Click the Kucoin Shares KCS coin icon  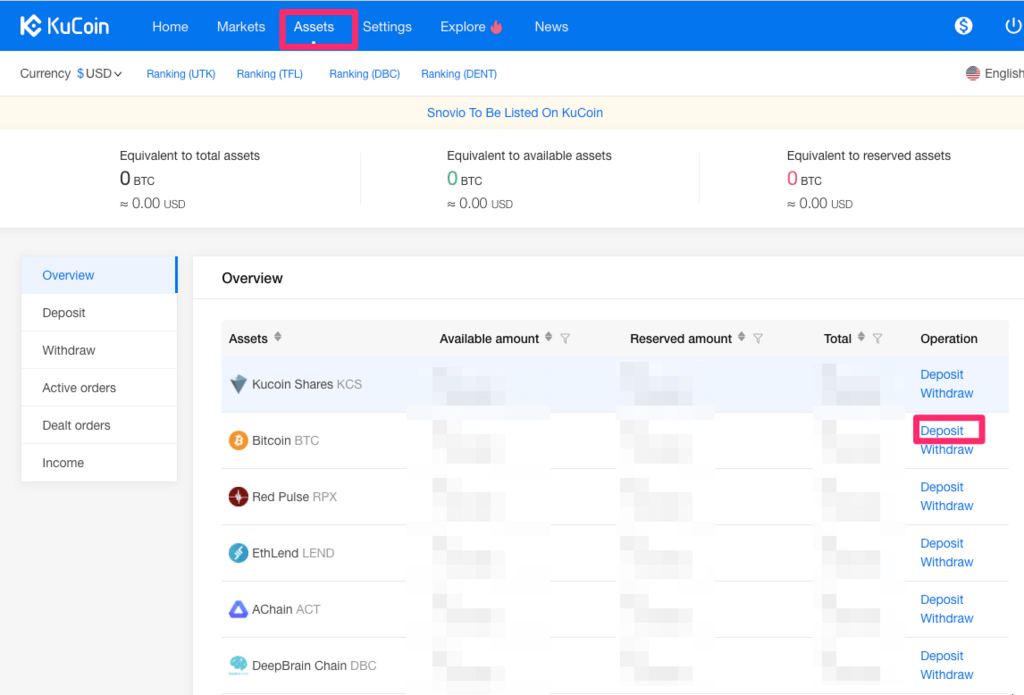(x=238, y=384)
